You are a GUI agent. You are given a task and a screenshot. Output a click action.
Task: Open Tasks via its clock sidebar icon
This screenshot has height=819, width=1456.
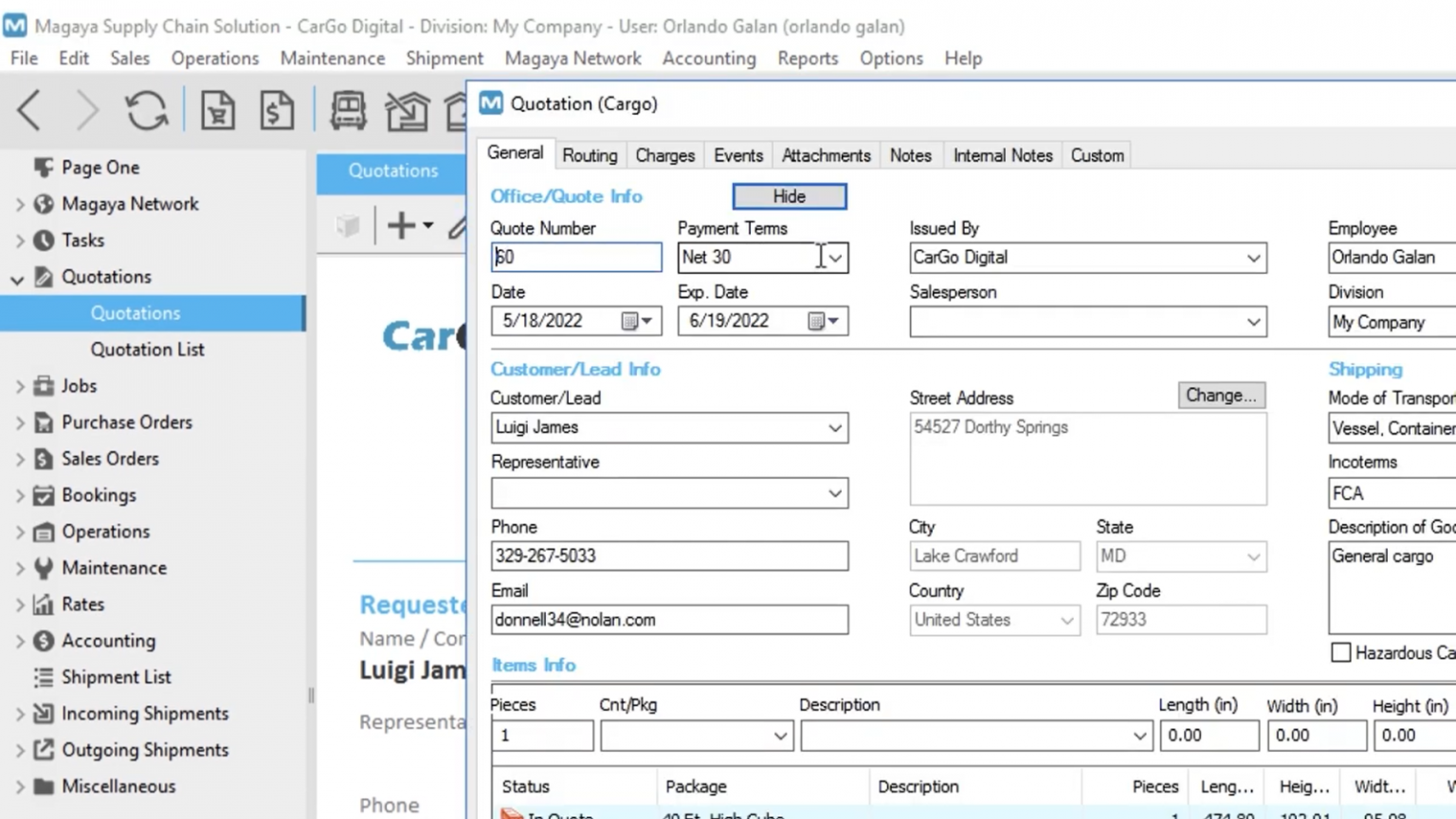click(44, 240)
